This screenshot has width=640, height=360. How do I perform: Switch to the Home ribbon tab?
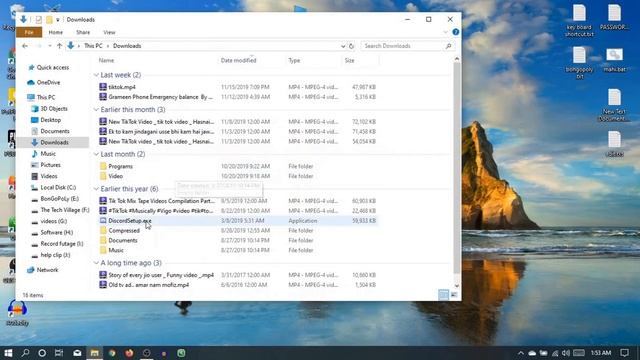pos(56,32)
